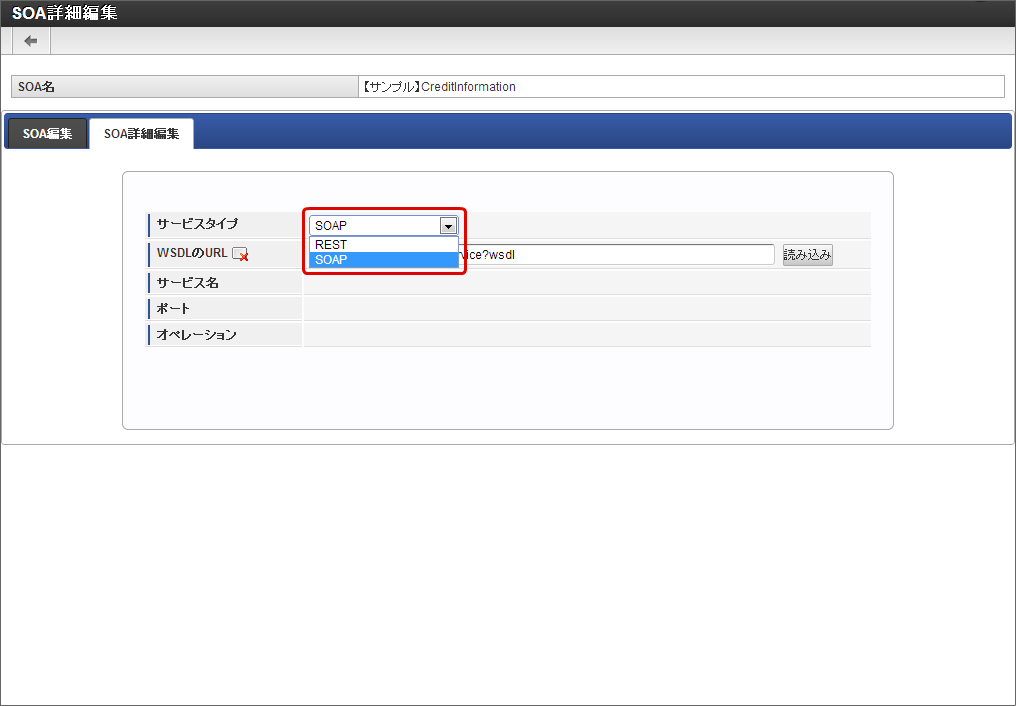The height and width of the screenshot is (706, 1016).
Task: Click the SOA詳細編集 page title
Action: point(65,13)
